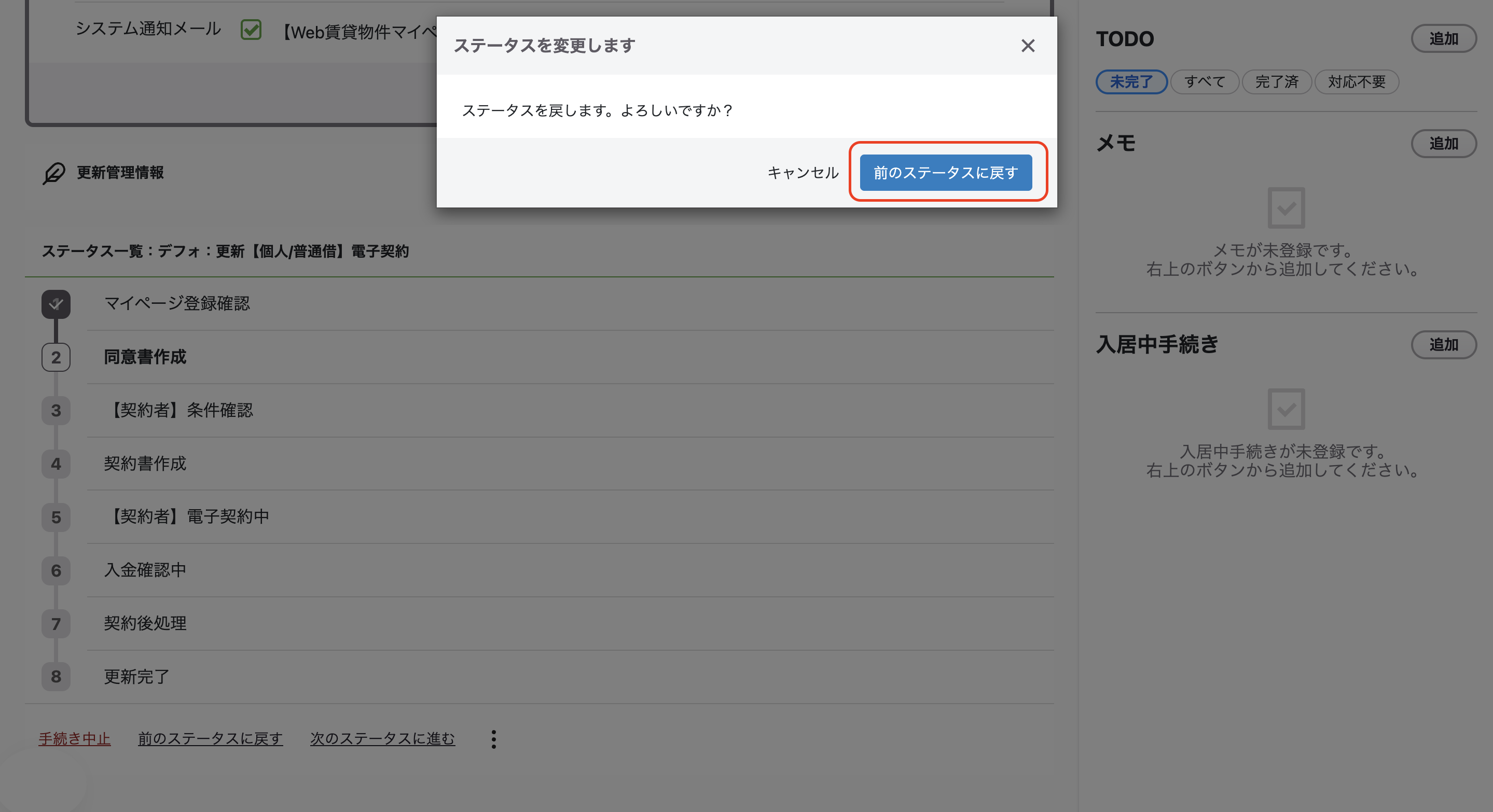Click the 【契約者】電子契約中 status row
This screenshot has width=1493, height=812.
(570, 517)
